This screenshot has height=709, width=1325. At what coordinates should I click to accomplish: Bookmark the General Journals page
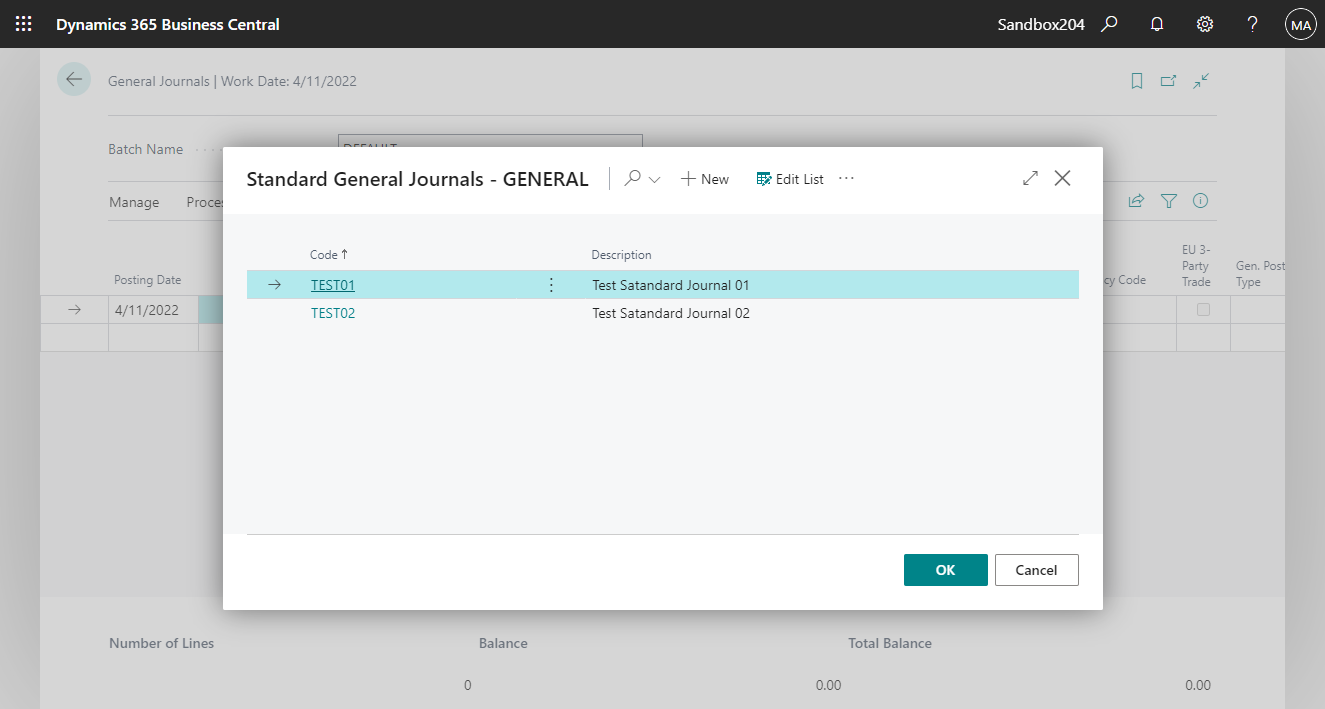point(1136,80)
